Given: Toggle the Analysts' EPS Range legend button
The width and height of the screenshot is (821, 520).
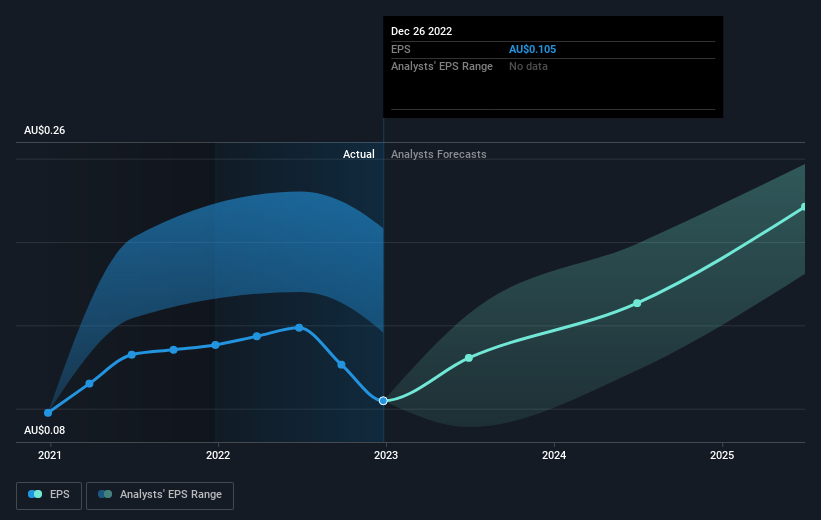Looking at the screenshot, I should 160,495.
